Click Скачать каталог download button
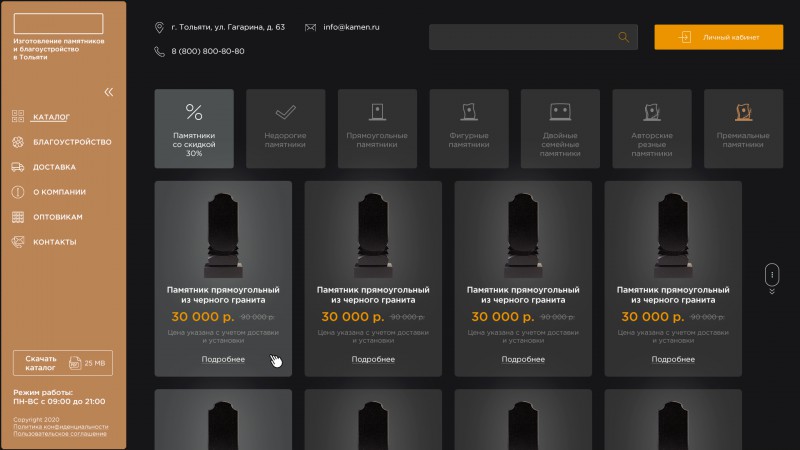This screenshot has width=800, height=450. 63,363
